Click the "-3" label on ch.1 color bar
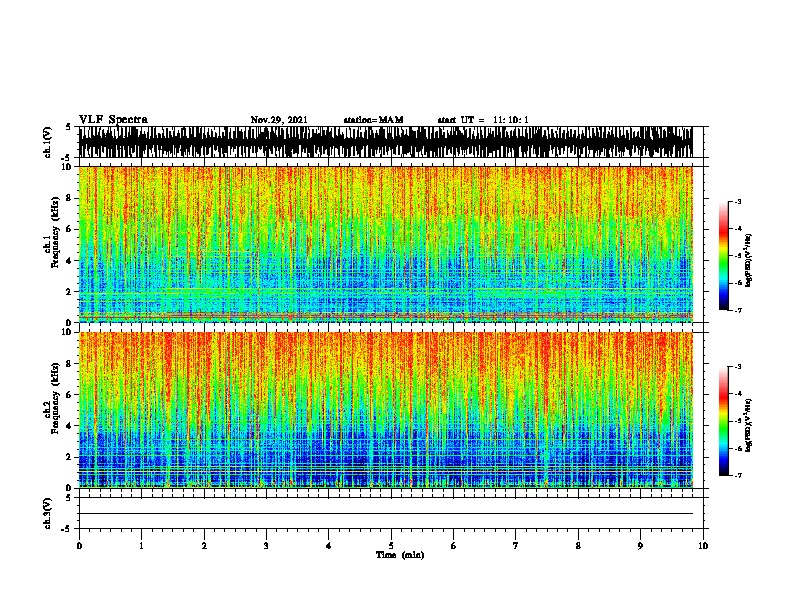 click(x=737, y=201)
